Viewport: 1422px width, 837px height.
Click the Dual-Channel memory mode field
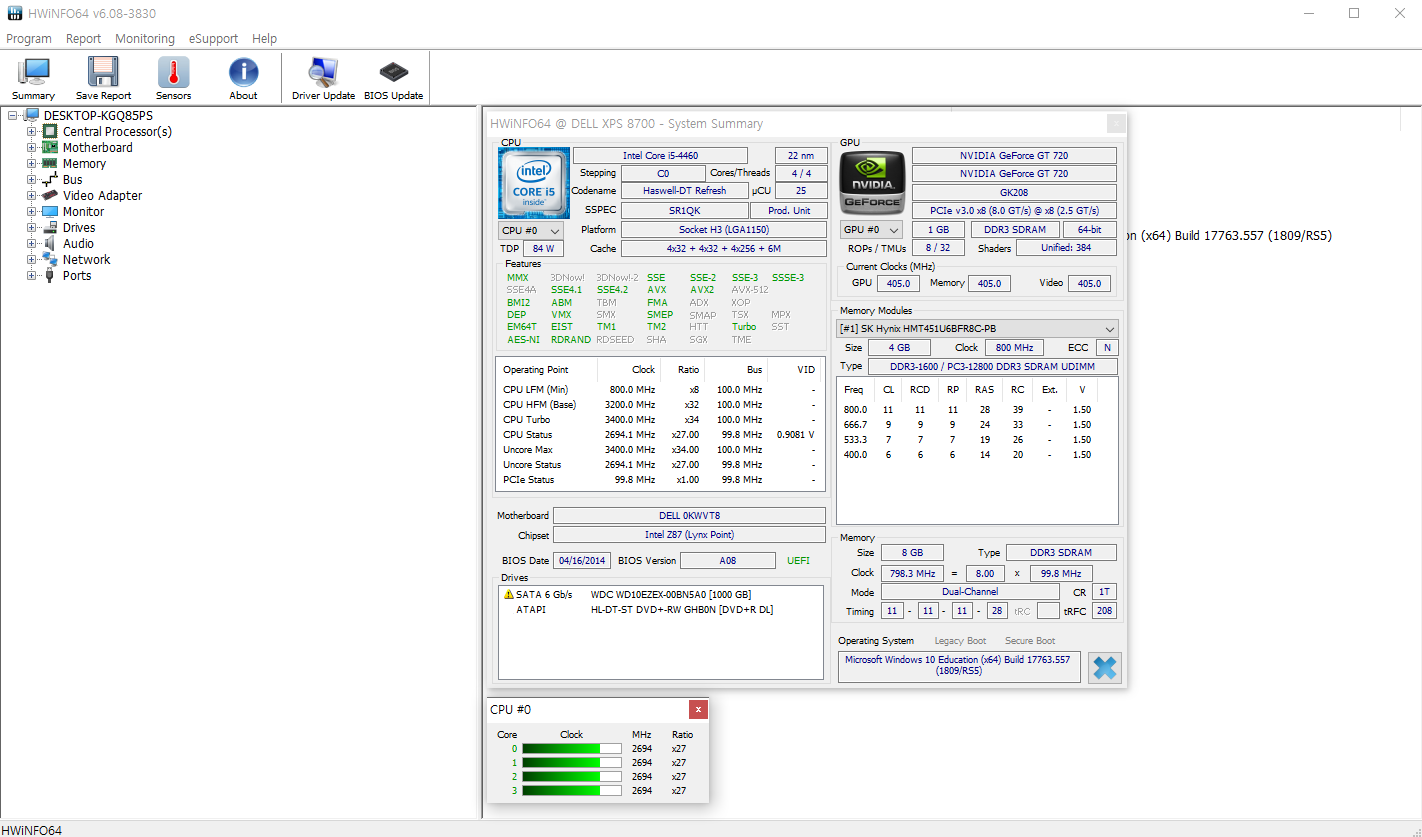coord(969,591)
